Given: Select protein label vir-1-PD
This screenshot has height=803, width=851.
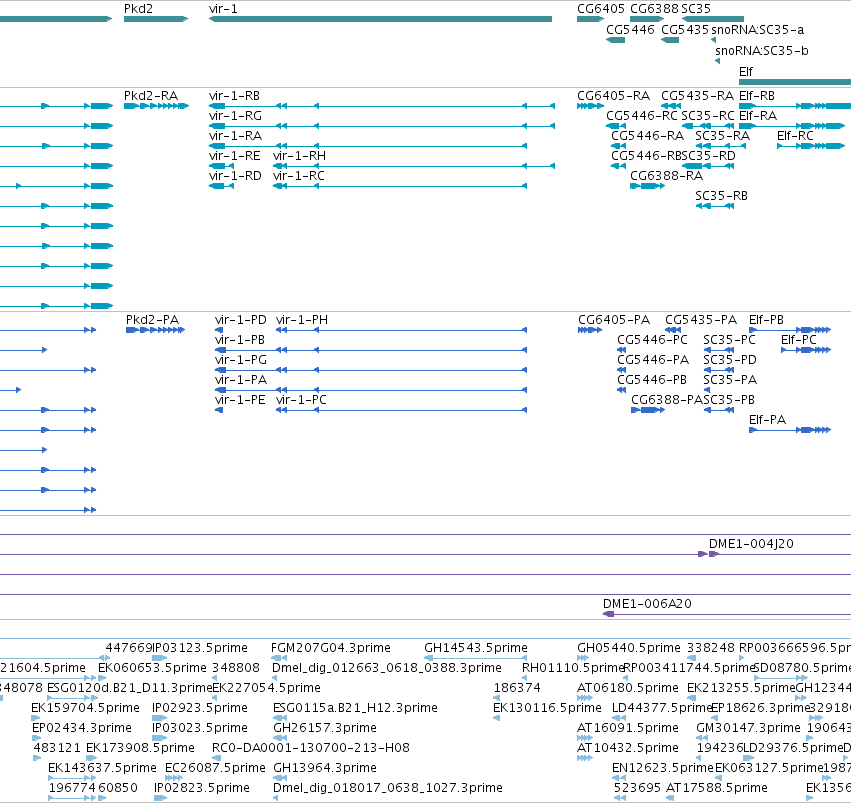Looking at the screenshot, I should (241, 320).
